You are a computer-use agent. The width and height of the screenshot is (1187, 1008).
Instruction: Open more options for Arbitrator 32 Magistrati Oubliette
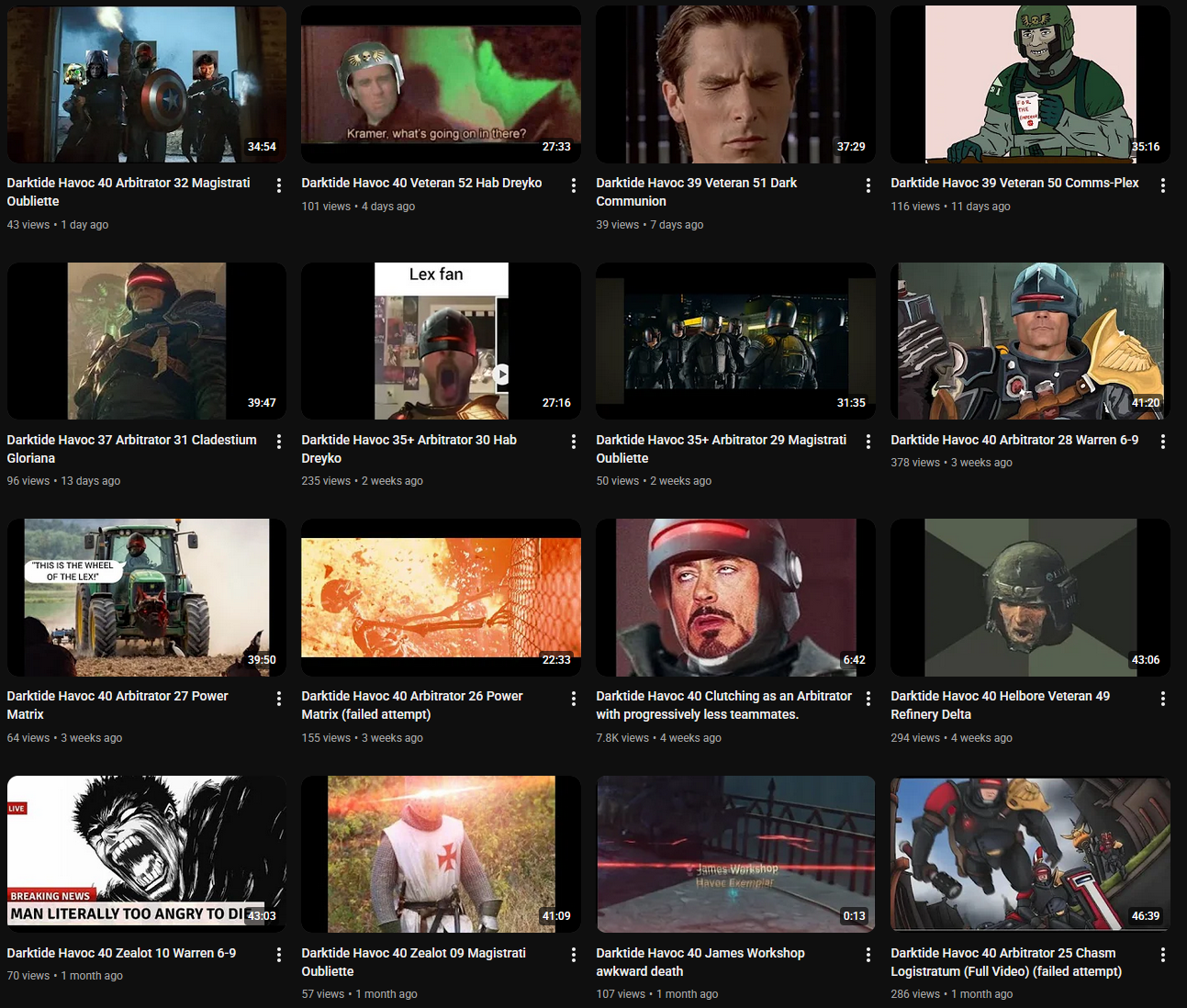[x=279, y=185]
